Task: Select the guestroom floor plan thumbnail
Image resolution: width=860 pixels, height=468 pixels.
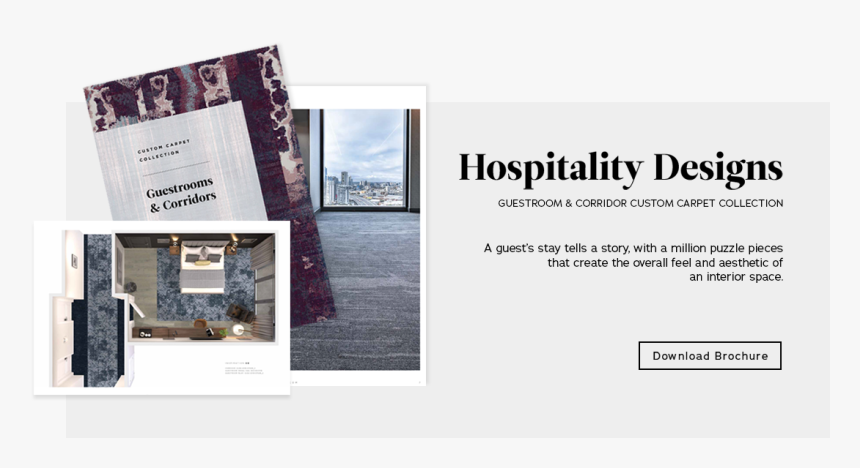Action: pyautogui.click(x=162, y=307)
